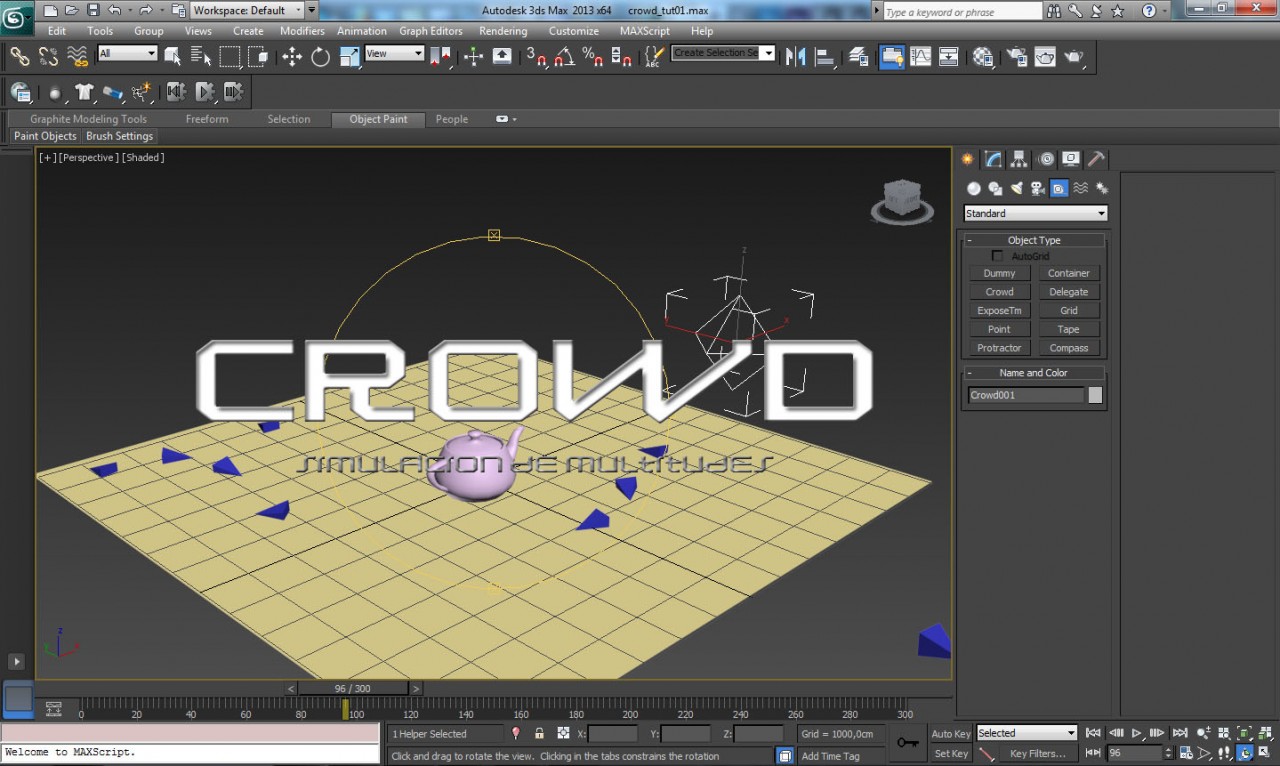The image size is (1280, 766).
Task: Click the ExposeTm helper button
Action: (999, 311)
